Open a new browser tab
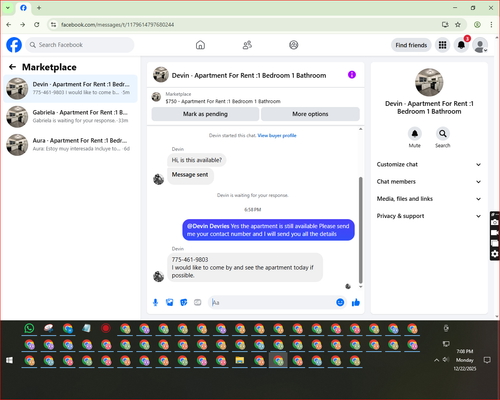500x400 pixels. click(x=39, y=8)
